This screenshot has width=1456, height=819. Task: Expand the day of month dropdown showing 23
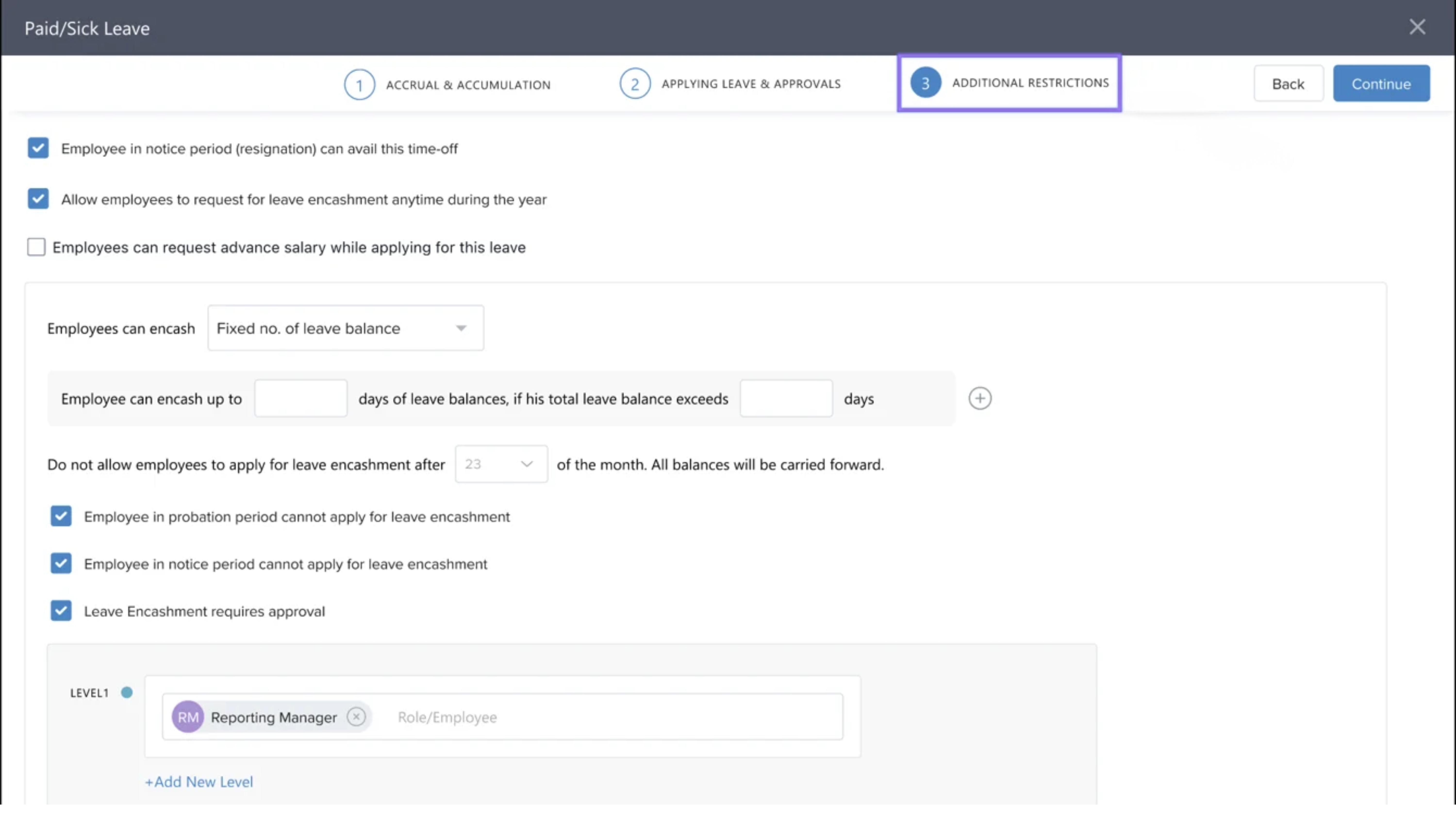coord(501,464)
